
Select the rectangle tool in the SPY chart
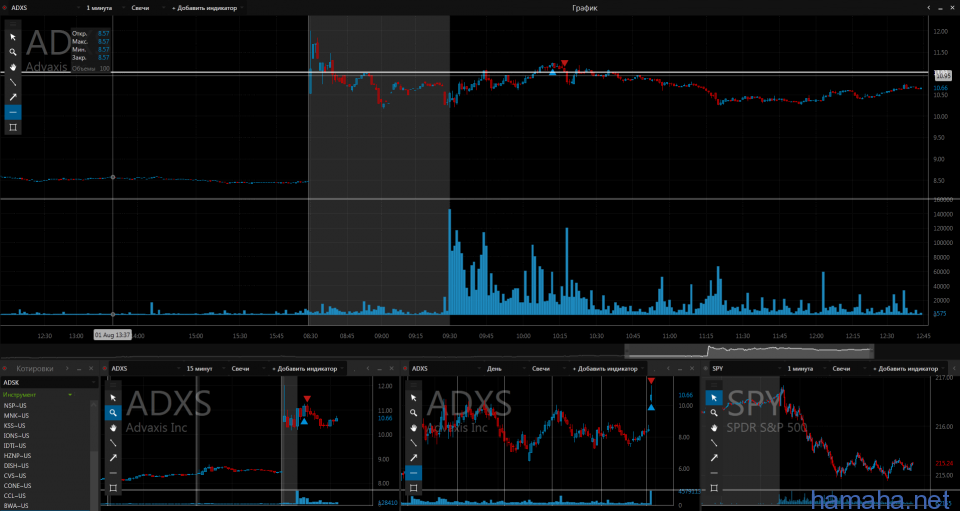[x=714, y=488]
